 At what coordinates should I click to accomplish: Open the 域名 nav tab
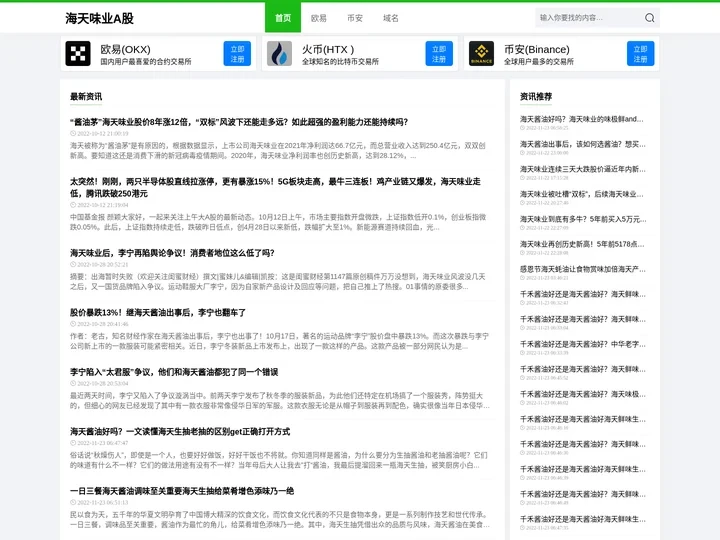pyautogui.click(x=391, y=18)
